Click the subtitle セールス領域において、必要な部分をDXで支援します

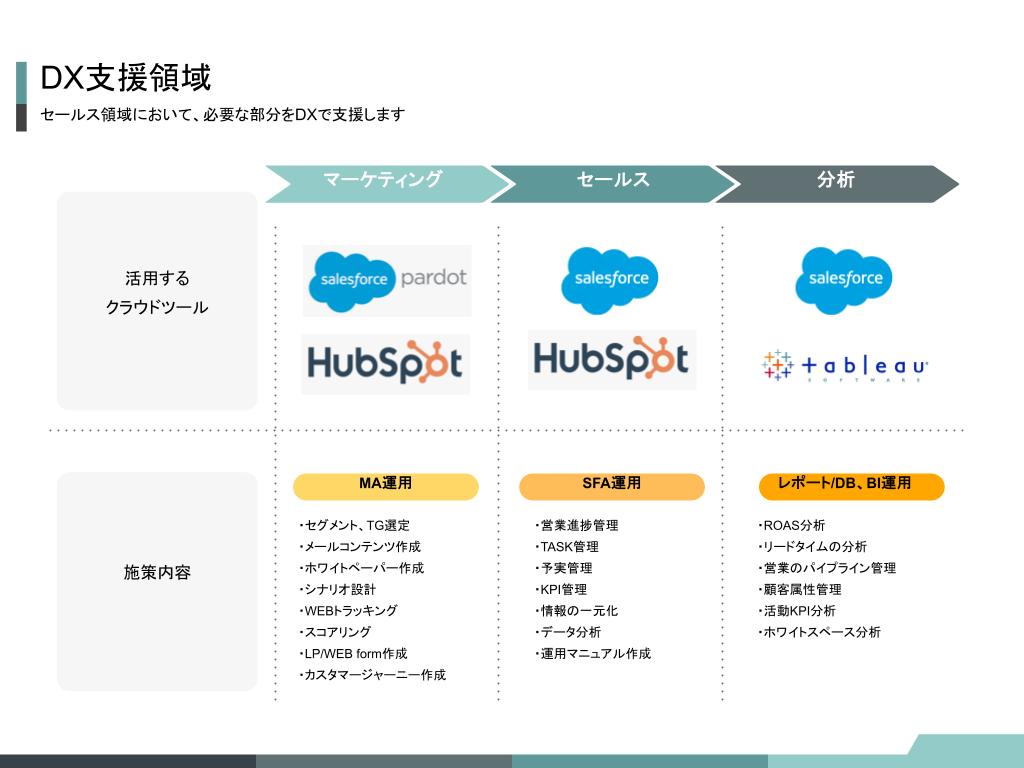(x=223, y=114)
